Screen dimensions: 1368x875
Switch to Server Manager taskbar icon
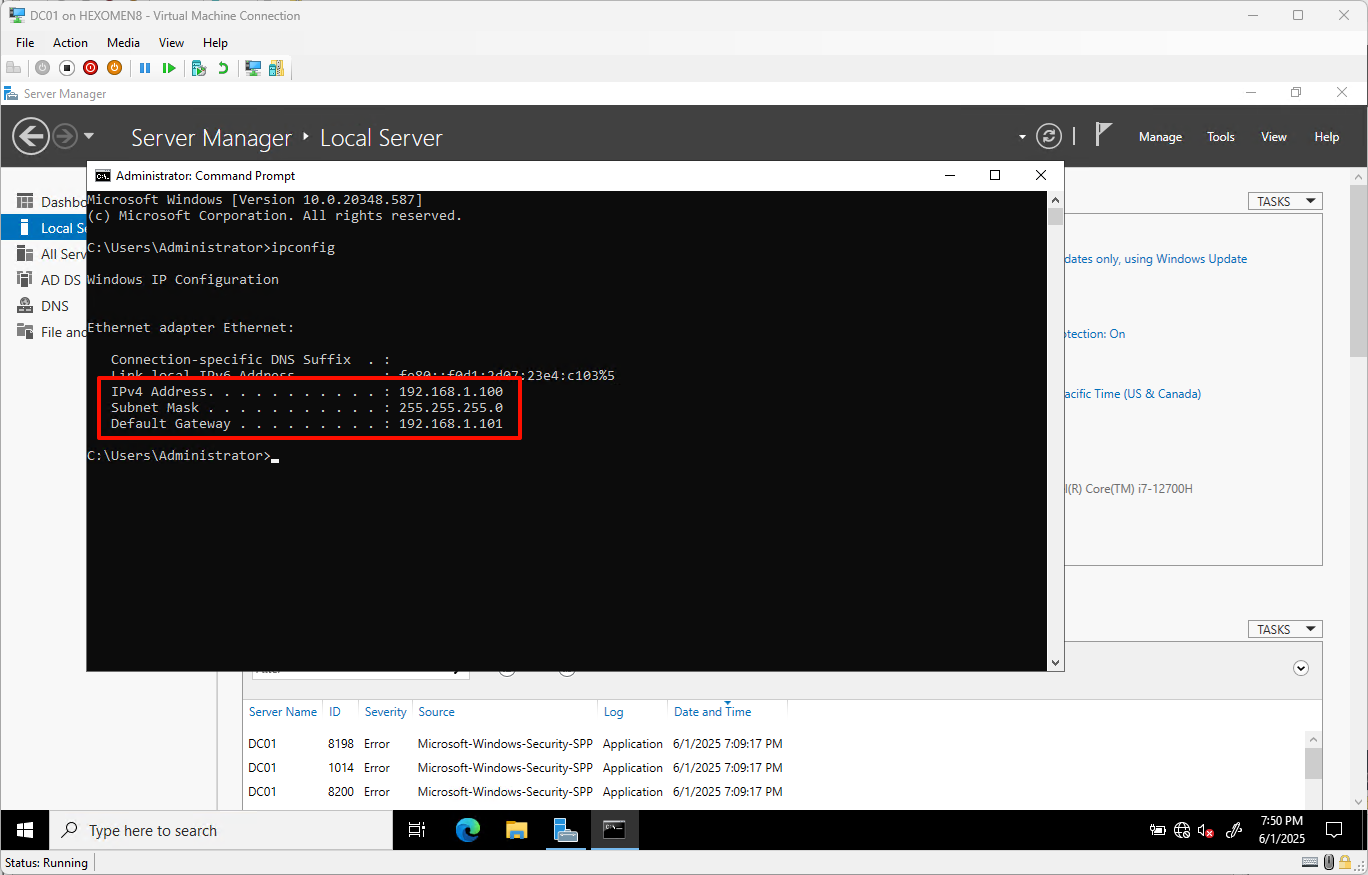565,830
